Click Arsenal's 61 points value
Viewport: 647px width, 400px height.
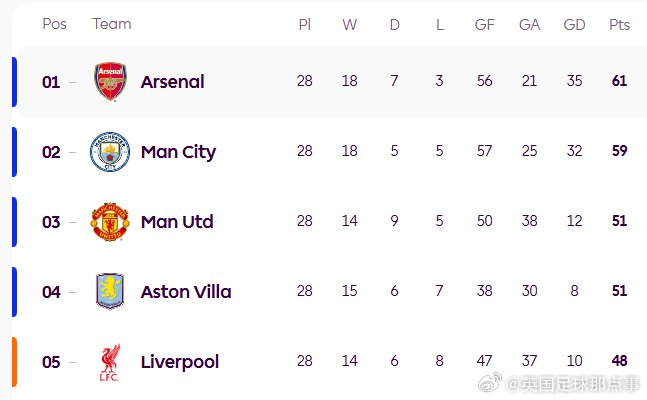[620, 82]
